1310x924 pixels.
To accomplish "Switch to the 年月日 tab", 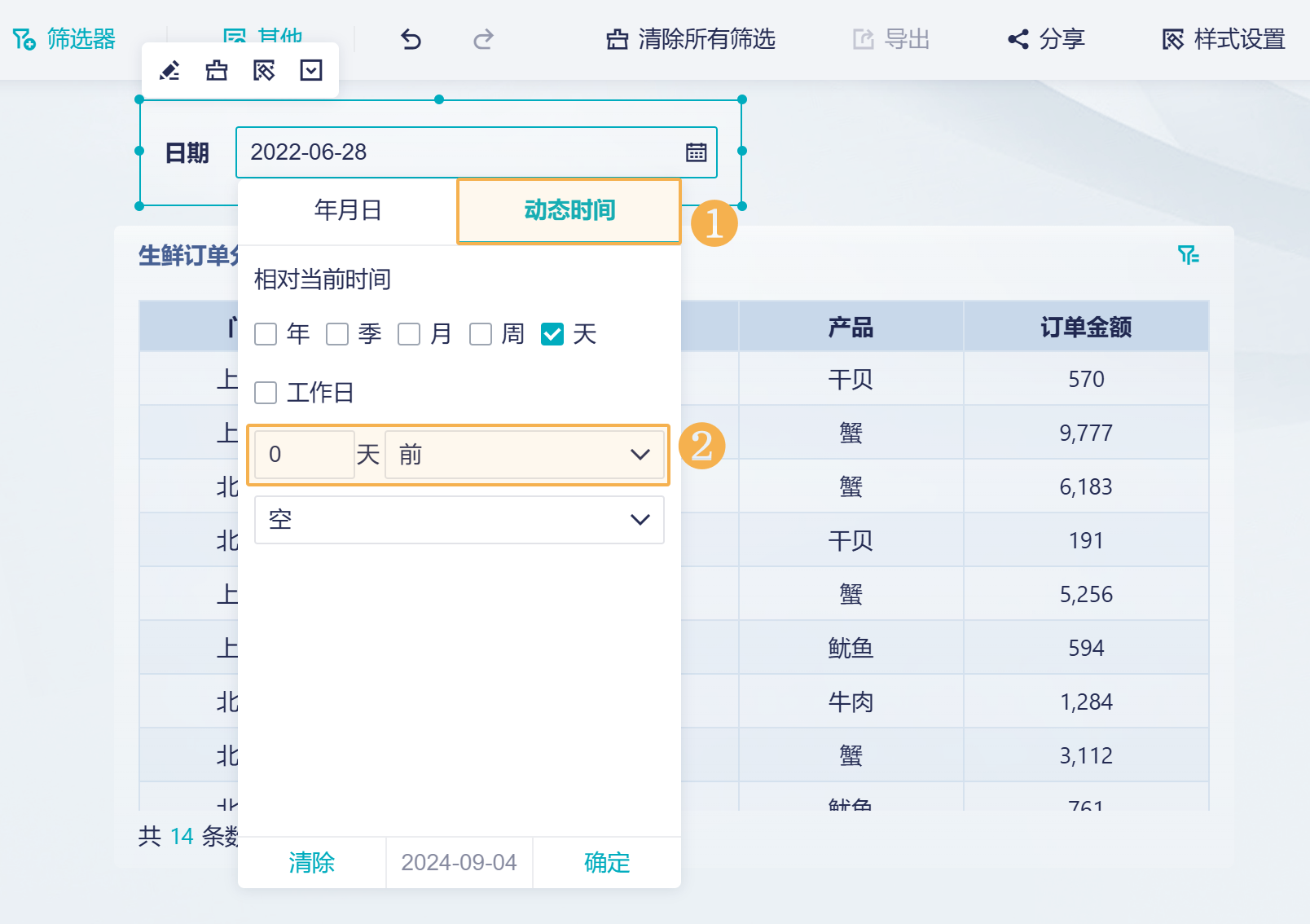I will 348,210.
